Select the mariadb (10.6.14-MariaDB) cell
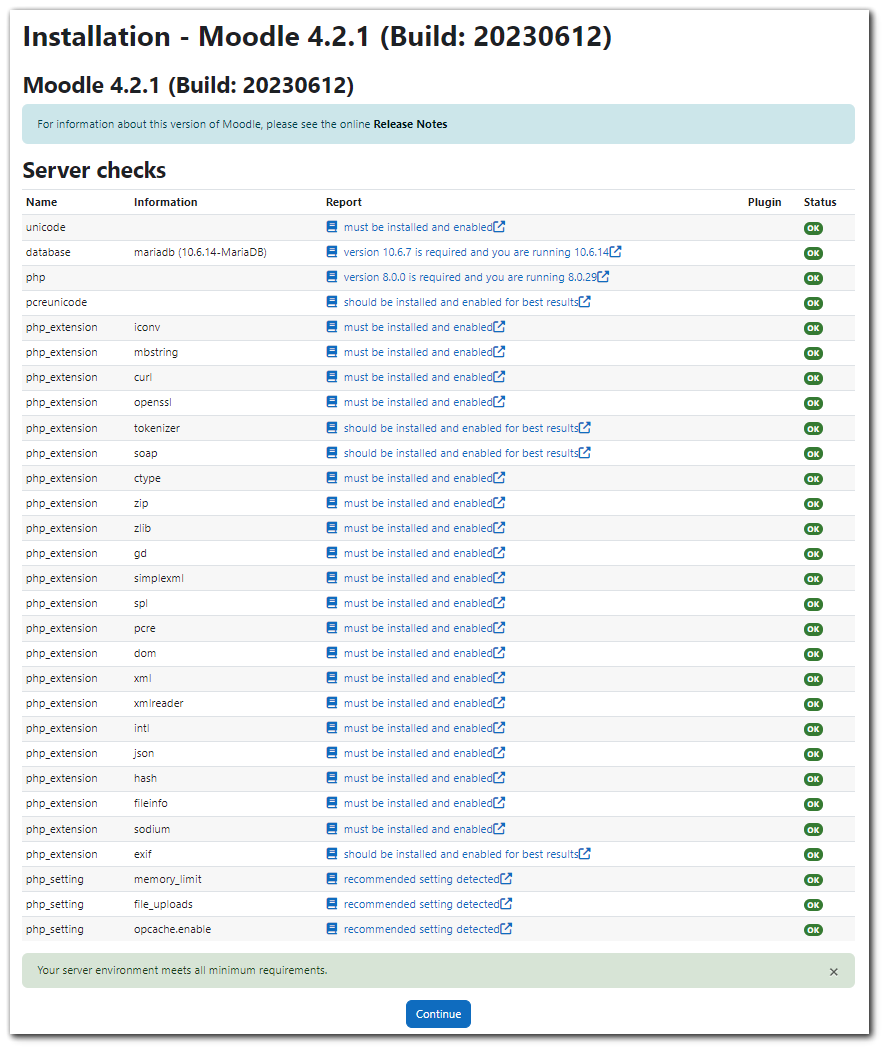The height and width of the screenshot is (1052, 887). click(x=200, y=252)
